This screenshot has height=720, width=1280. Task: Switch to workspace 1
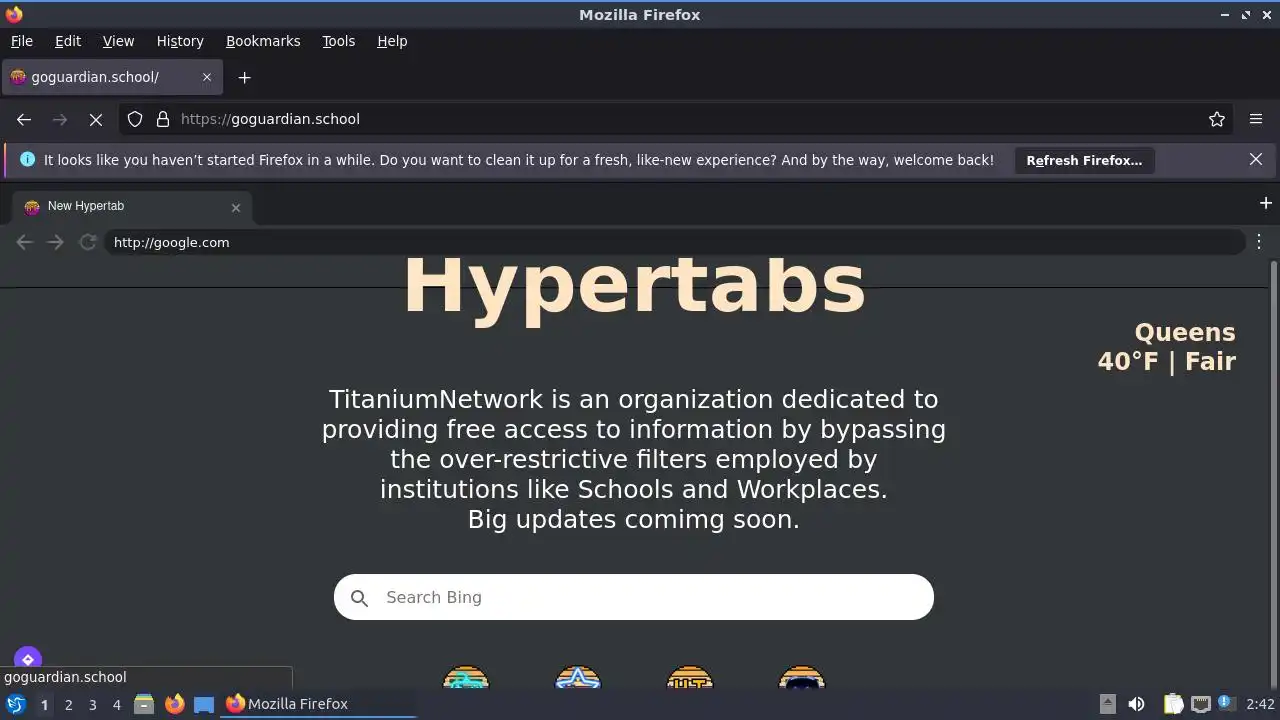pos(44,704)
